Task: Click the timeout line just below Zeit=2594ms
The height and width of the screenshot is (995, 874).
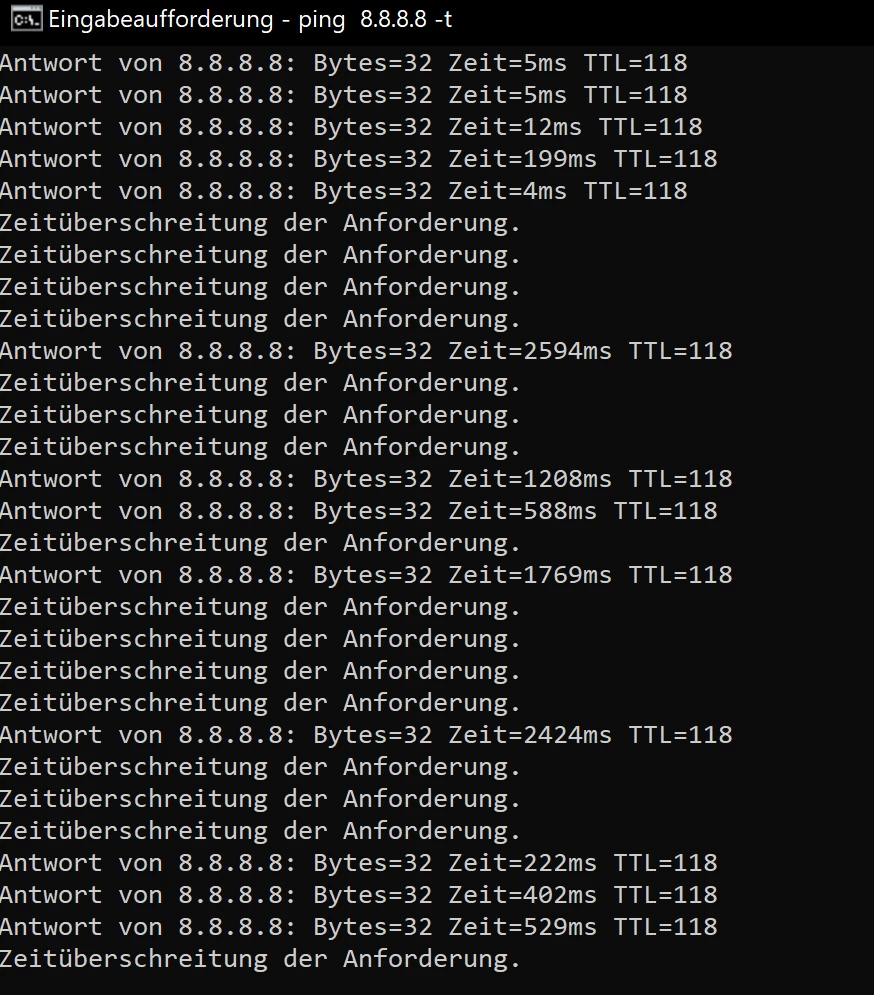Action: click(260, 383)
